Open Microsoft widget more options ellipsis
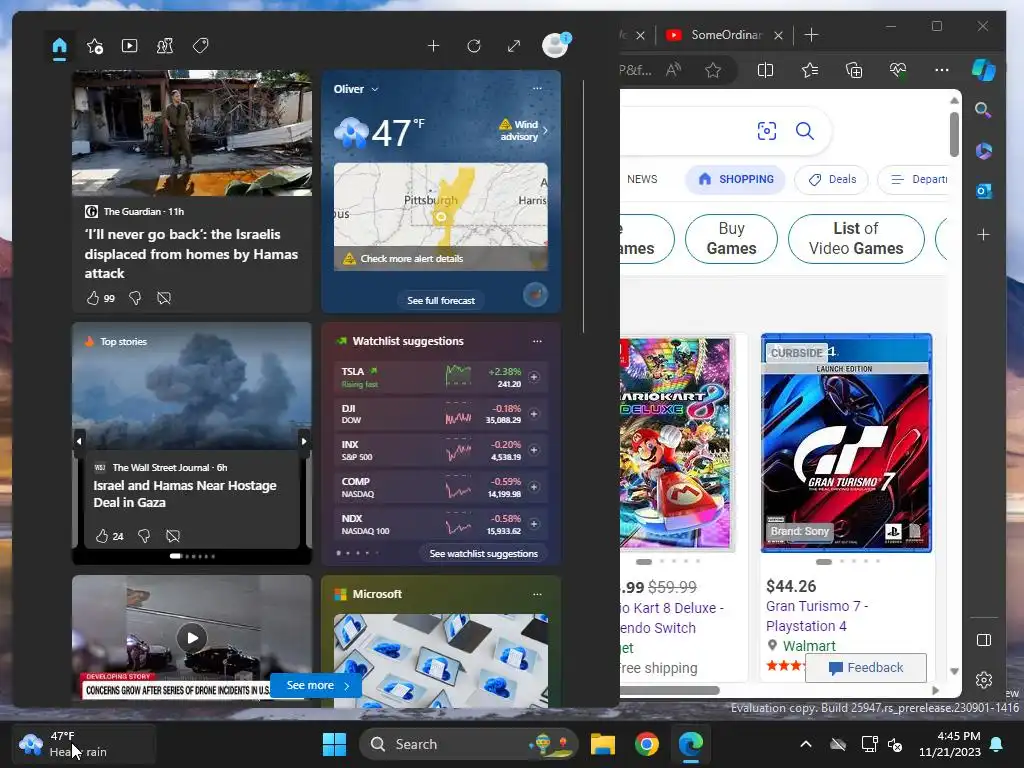The image size is (1024, 768). click(x=537, y=594)
